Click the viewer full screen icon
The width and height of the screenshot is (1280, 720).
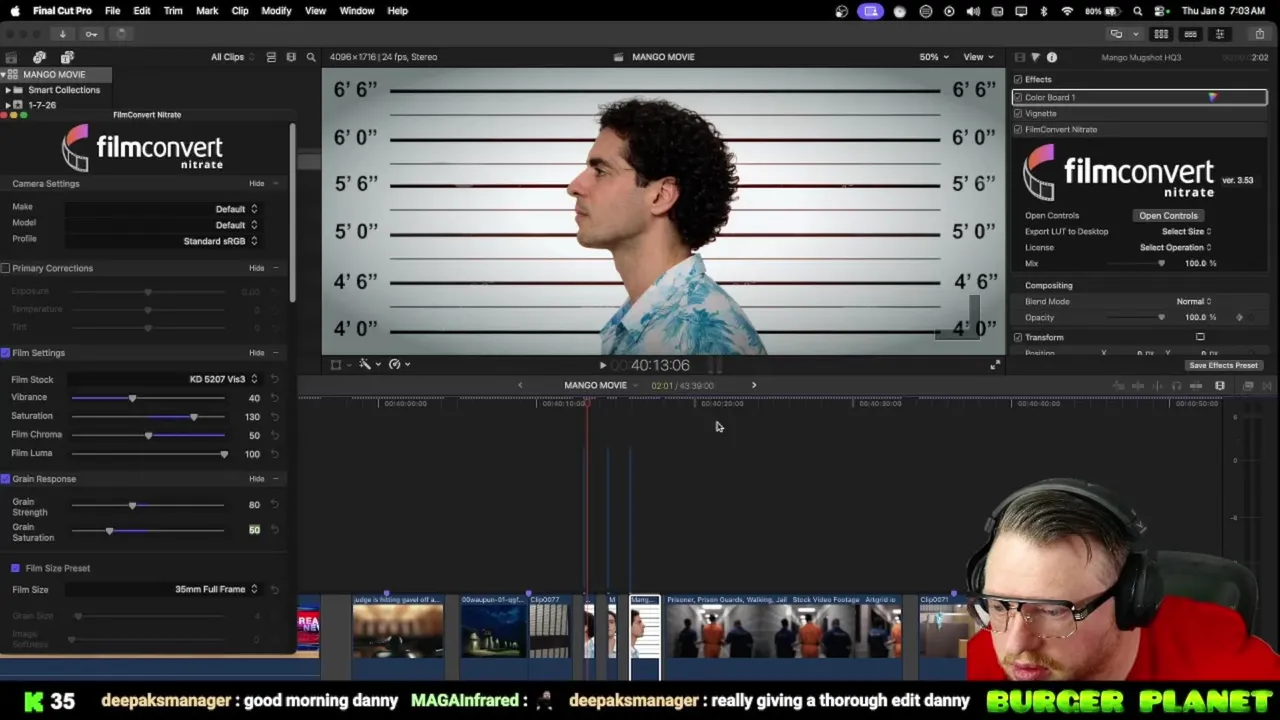point(994,365)
